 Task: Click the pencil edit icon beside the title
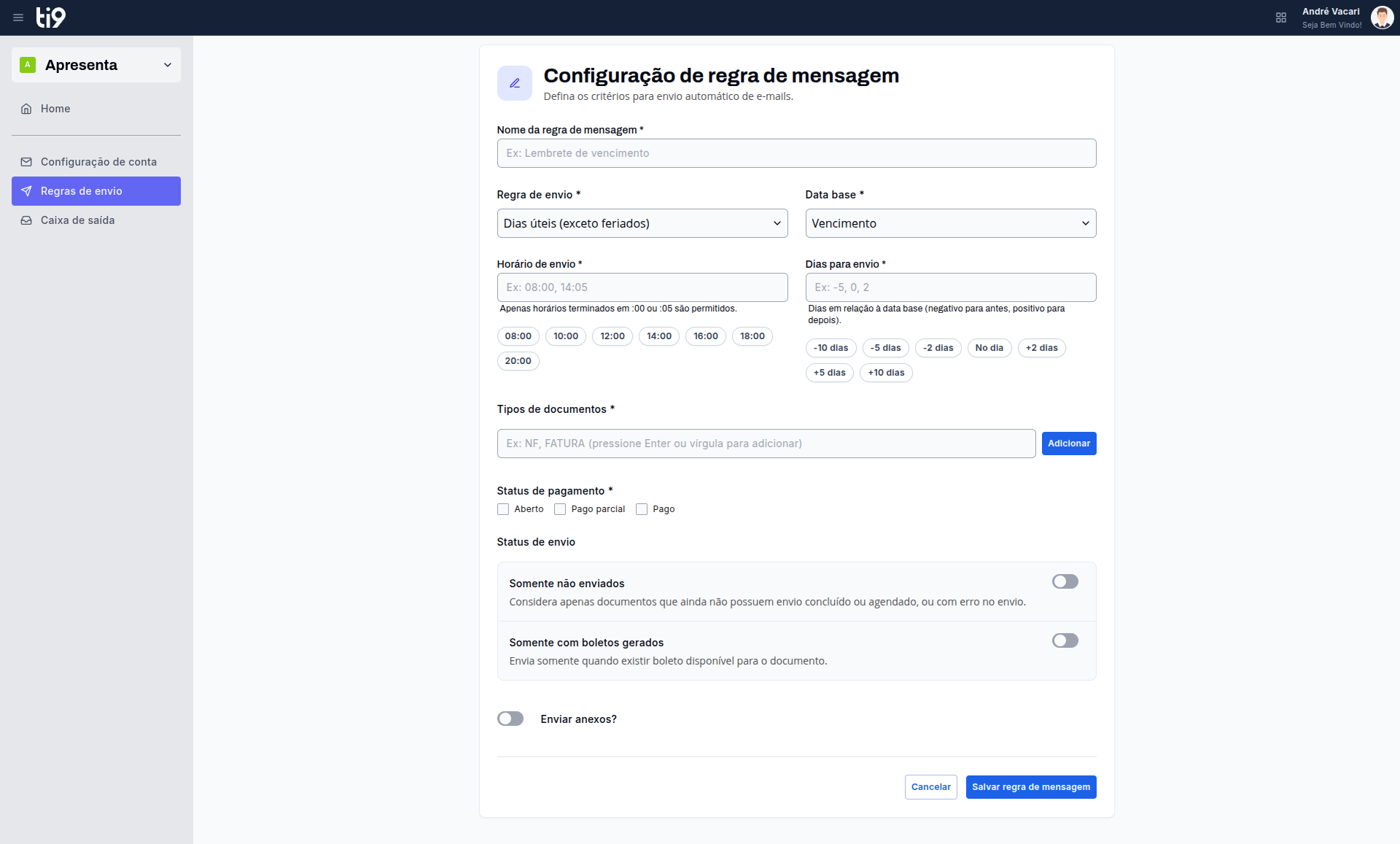(x=515, y=83)
